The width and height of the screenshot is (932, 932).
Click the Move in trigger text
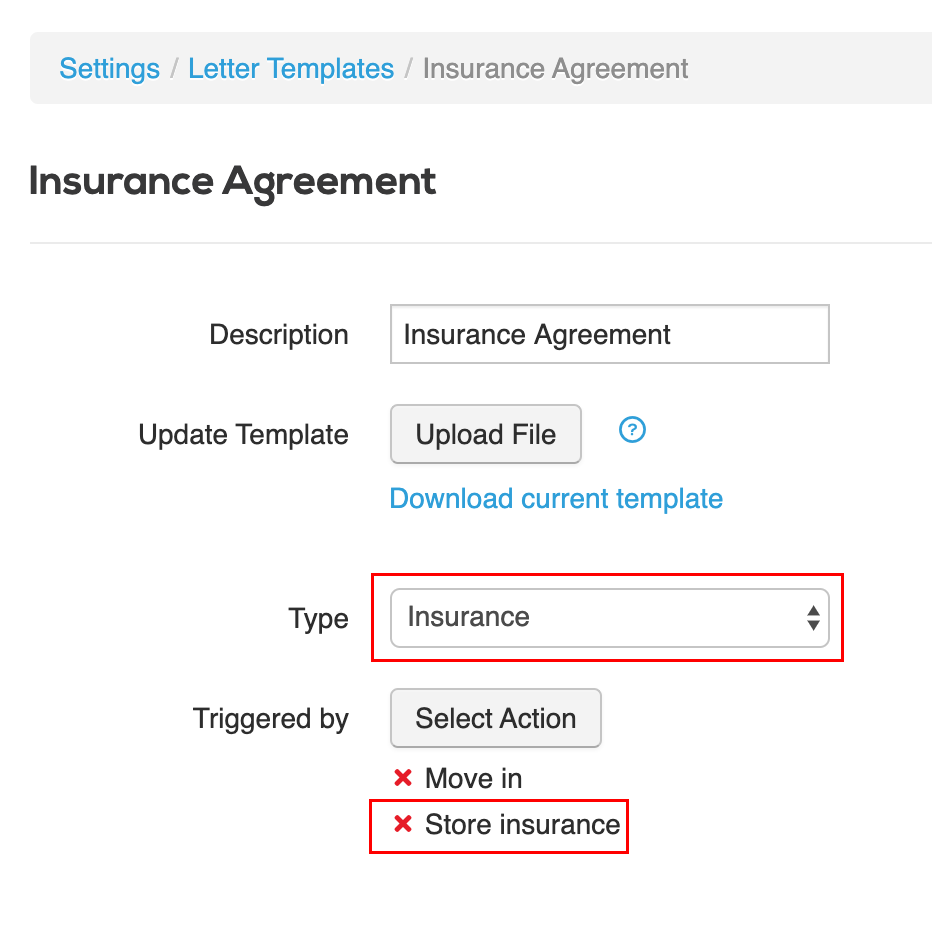[473, 778]
